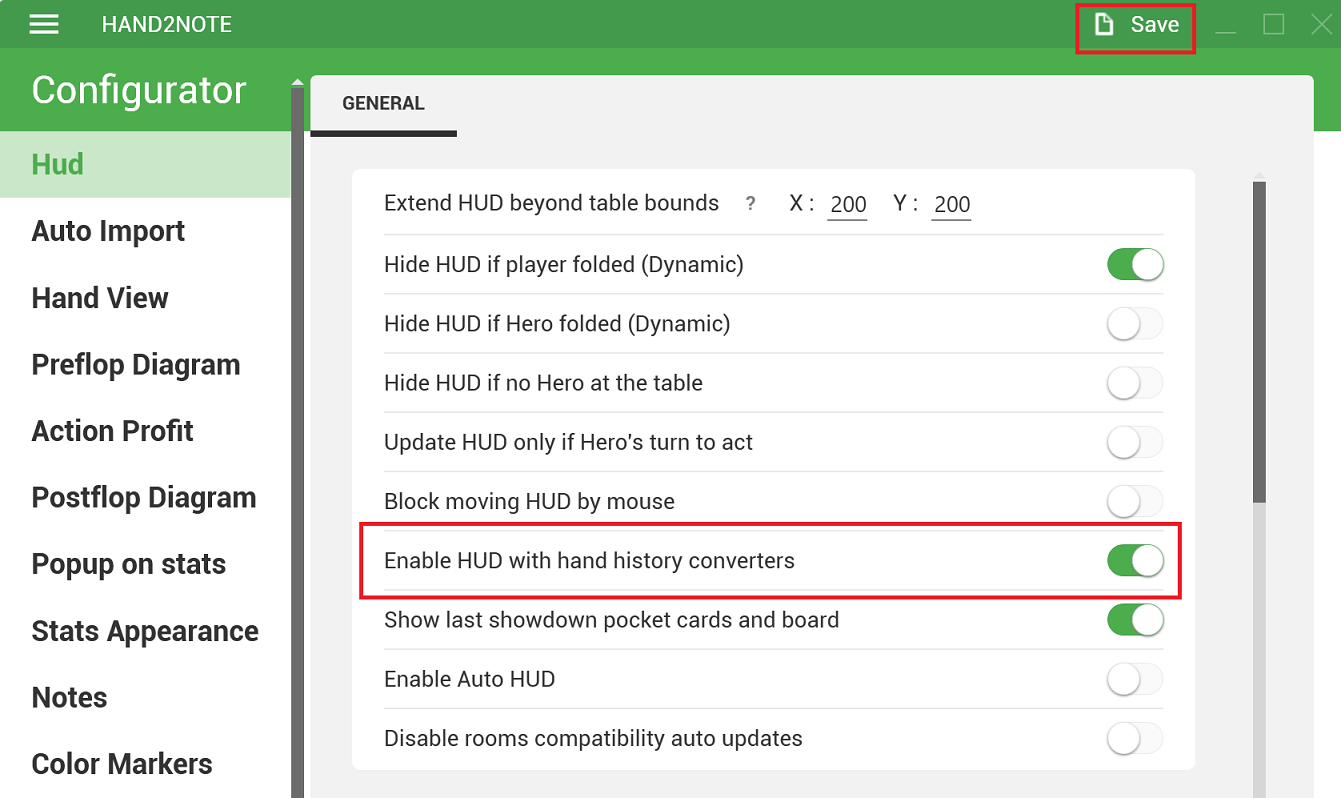The image size is (1341, 798).
Task: Open the Hud configurator section
Action: [145, 164]
